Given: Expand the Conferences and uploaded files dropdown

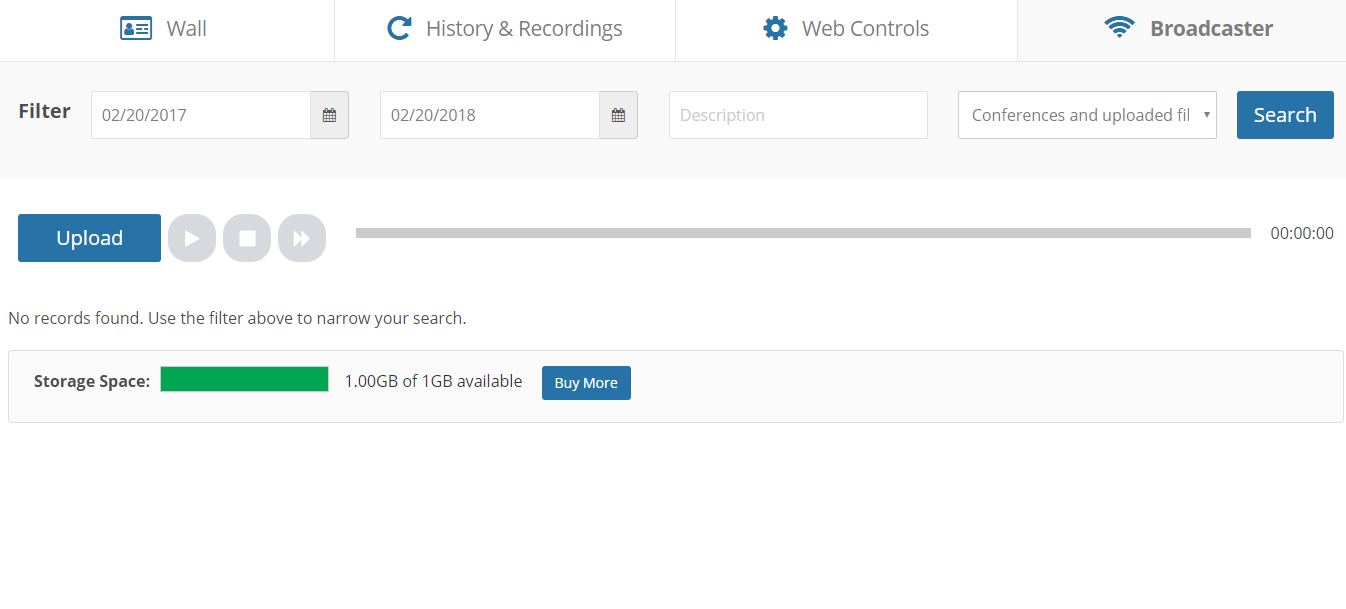Looking at the screenshot, I should (1087, 115).
